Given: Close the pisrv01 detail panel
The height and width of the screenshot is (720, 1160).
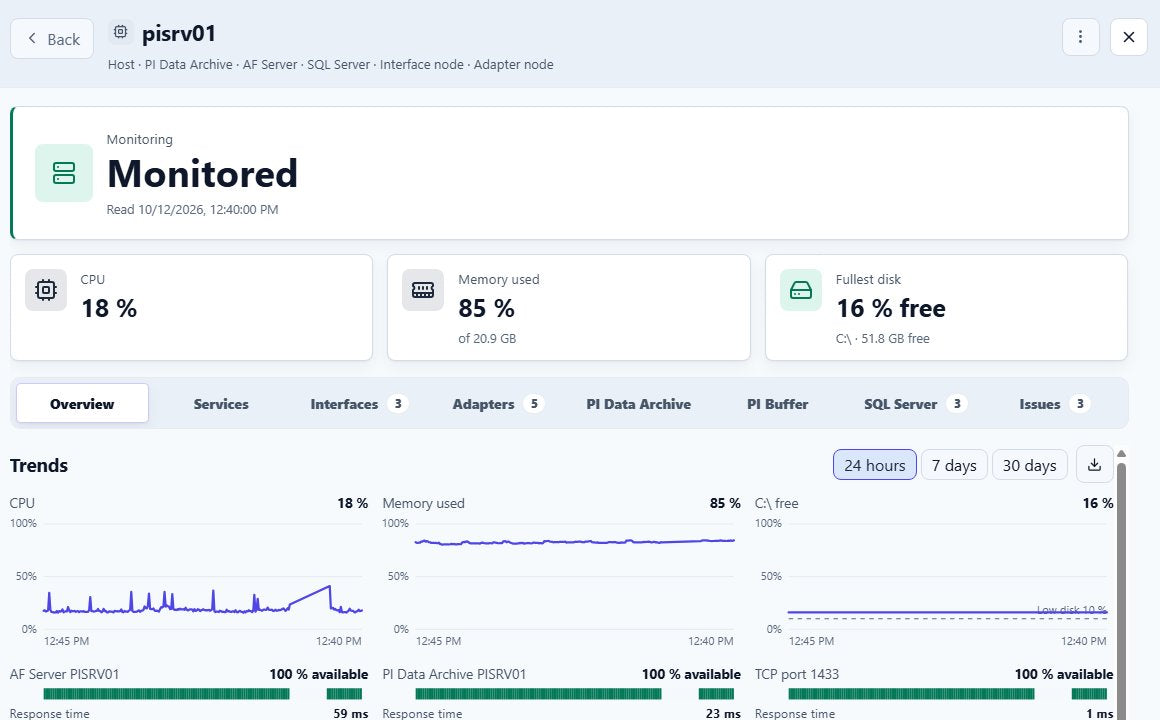Looking at the screenshot, I should [x=1128, y=37].
